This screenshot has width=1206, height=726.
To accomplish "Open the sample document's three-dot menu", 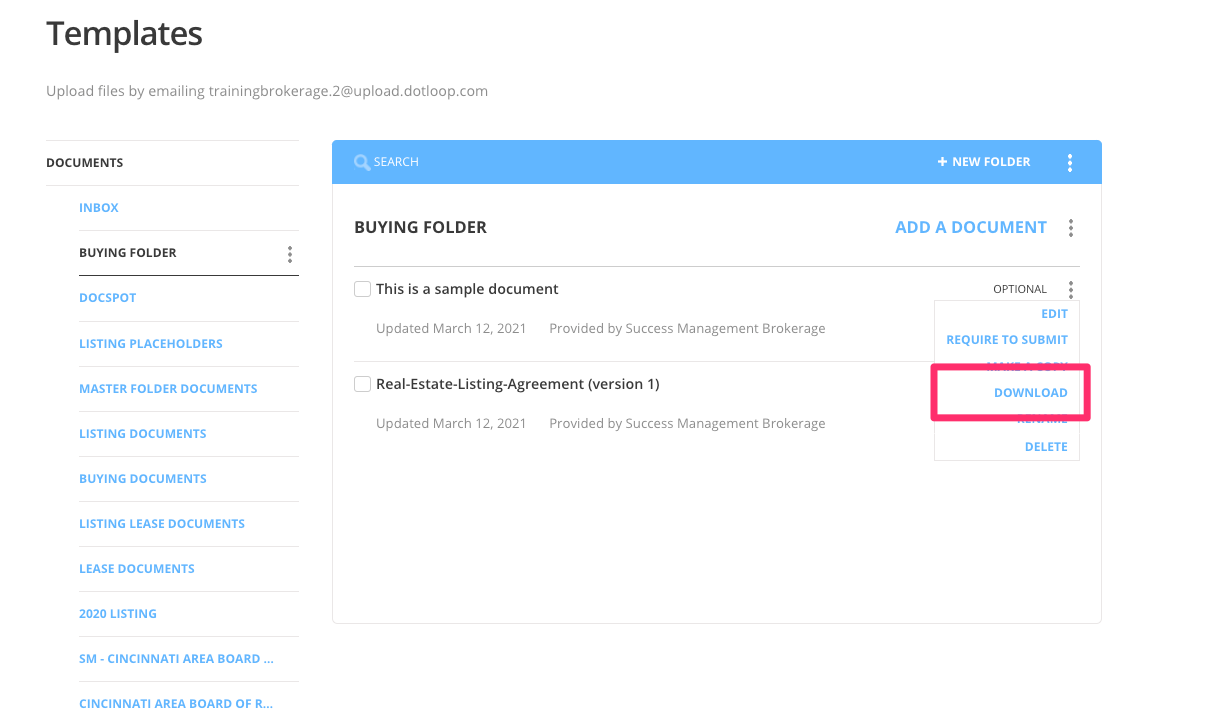I will coord(1070,289).
